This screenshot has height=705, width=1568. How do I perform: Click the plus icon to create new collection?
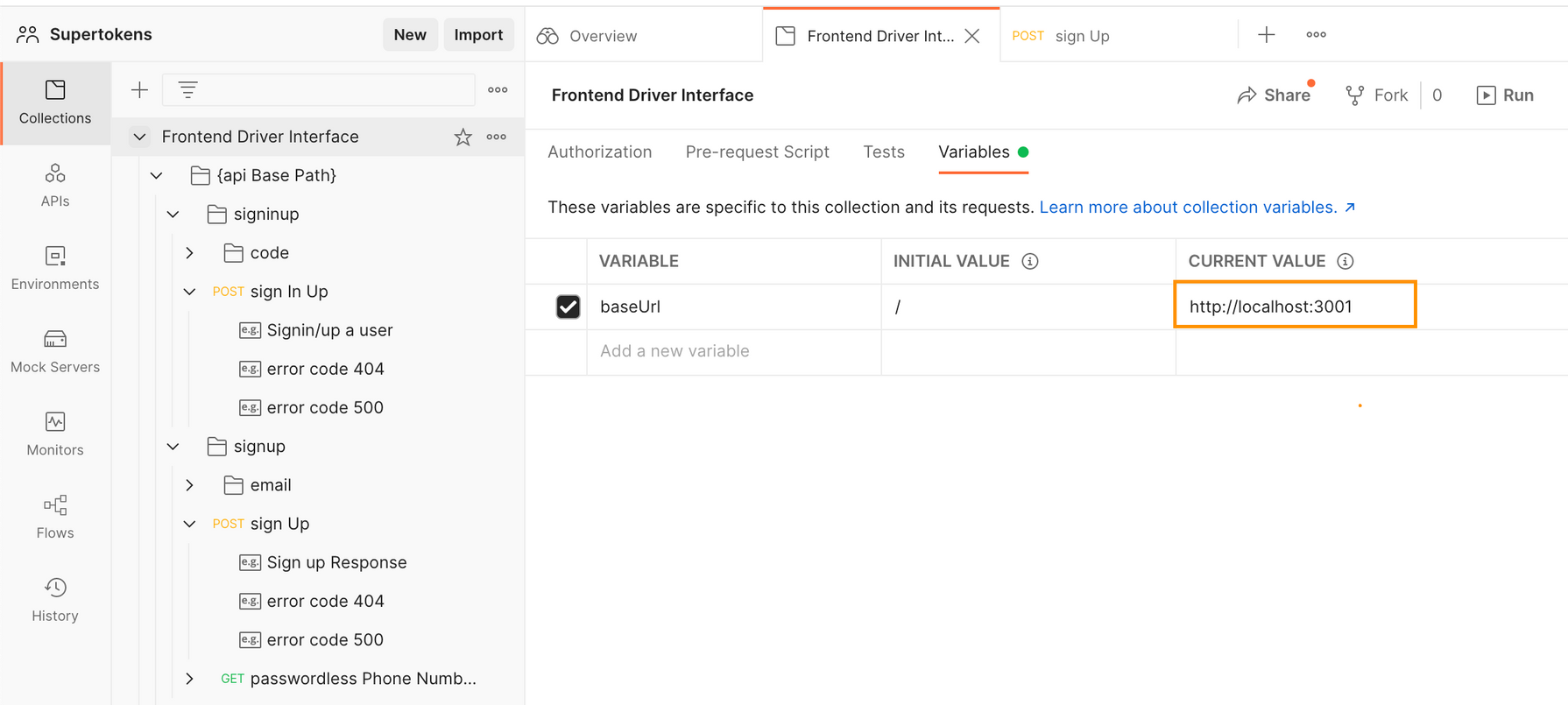139,90
